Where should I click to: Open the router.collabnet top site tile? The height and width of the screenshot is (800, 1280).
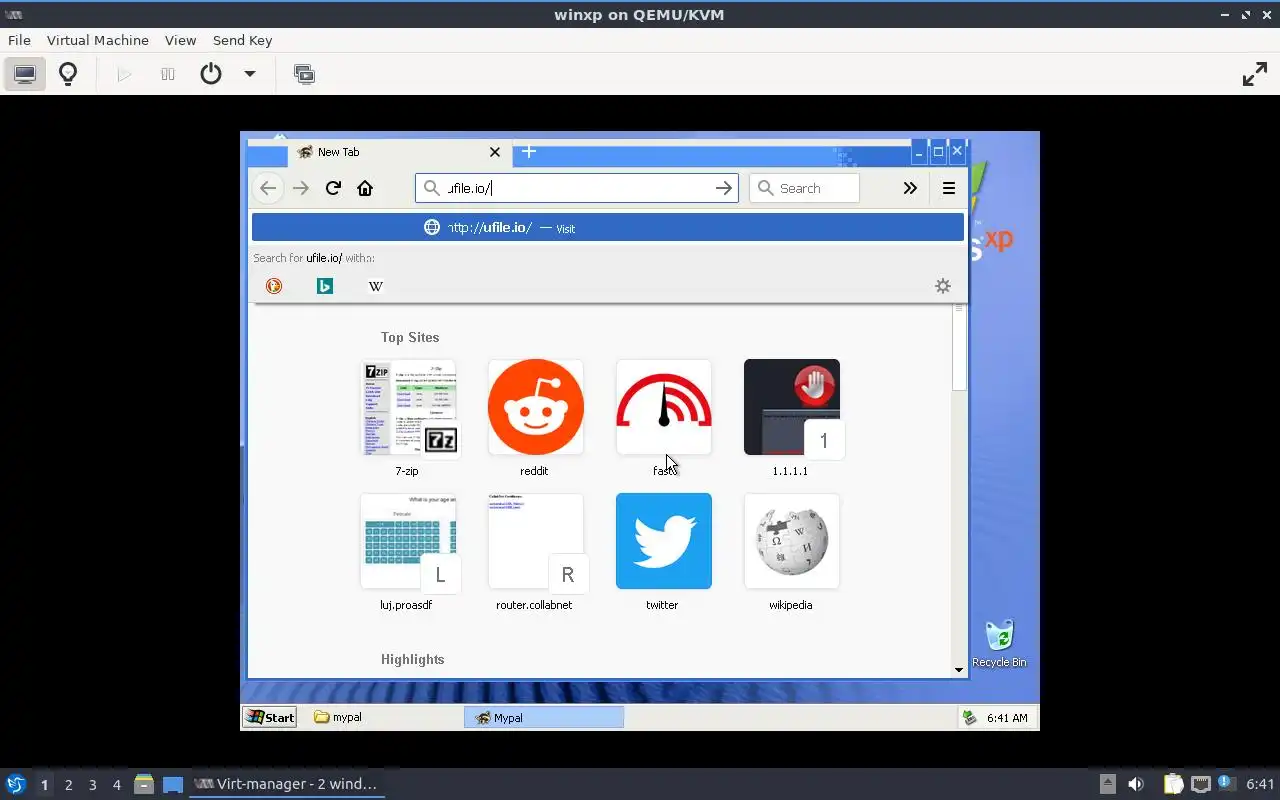[x=536, y=541]
